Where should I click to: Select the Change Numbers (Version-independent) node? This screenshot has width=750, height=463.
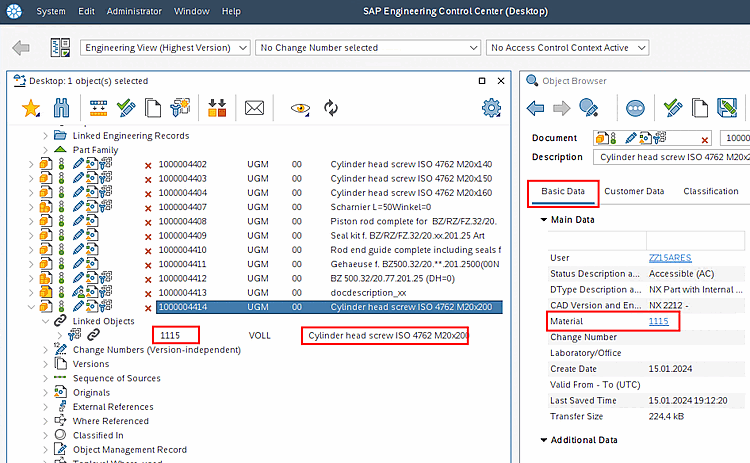pos(156,350)
